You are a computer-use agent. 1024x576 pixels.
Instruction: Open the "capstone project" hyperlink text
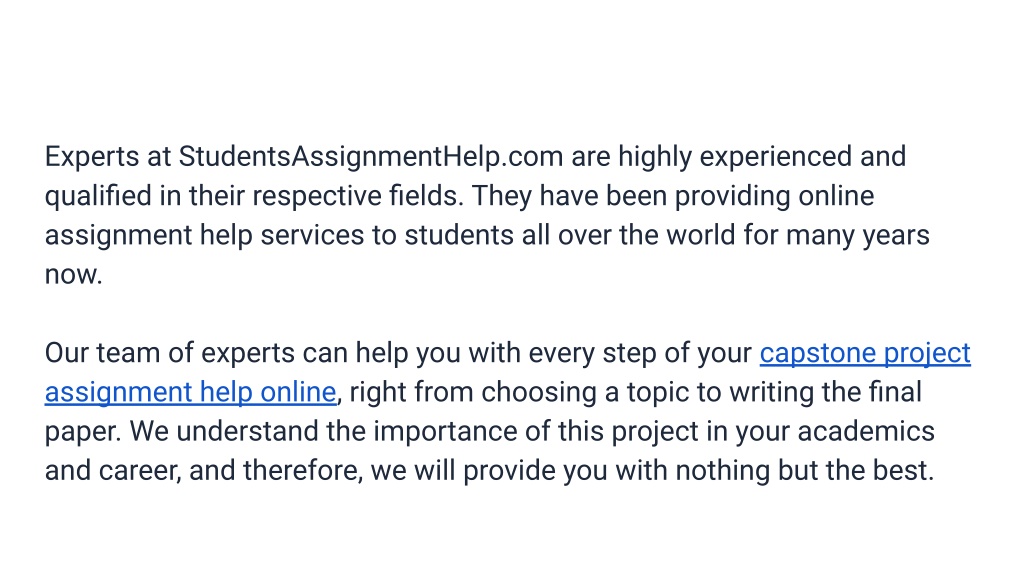coord(865,354)
